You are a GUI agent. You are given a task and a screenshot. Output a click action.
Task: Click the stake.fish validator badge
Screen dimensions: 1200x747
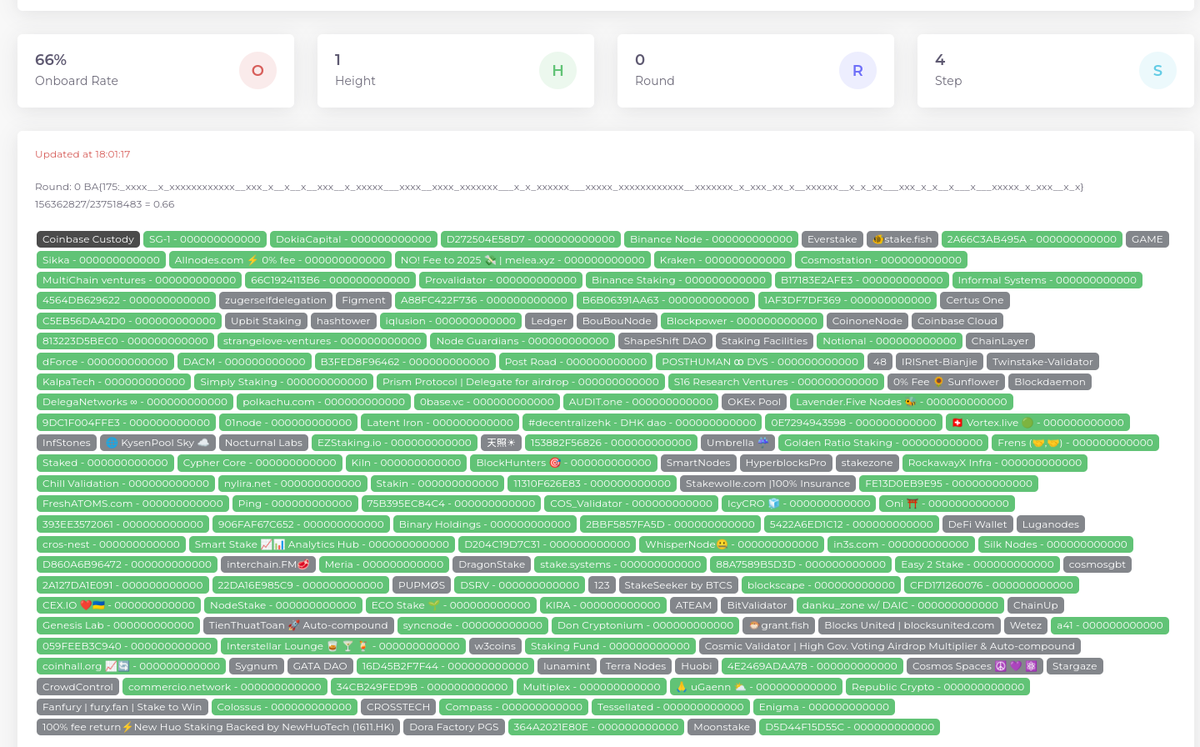[902, 239]
